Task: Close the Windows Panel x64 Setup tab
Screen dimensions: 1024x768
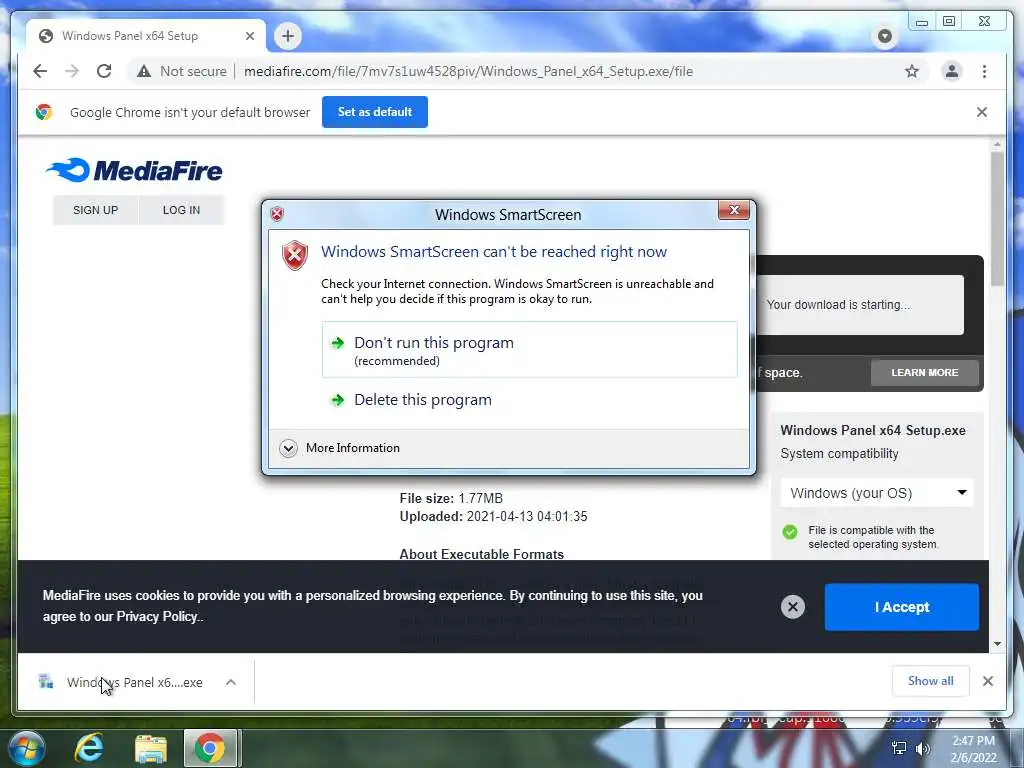Action: coord(249,36)
